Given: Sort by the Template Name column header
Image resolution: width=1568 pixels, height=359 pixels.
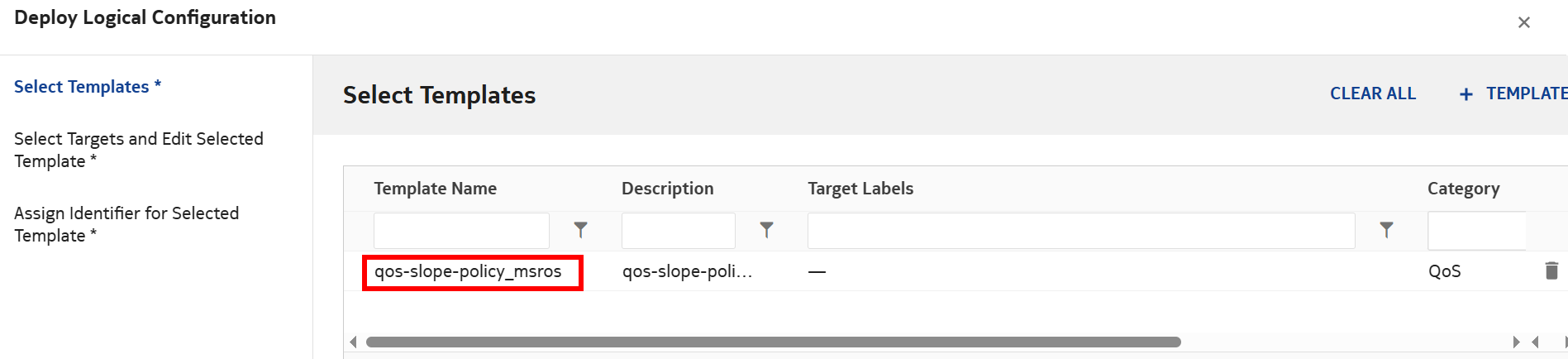Looking at the screenshot, I should (435, 189).
